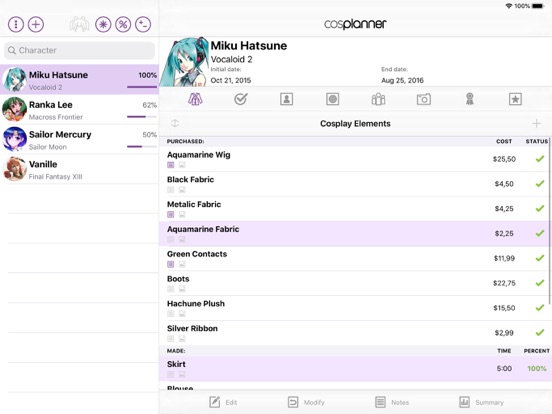Select Ranka Lee in character list
552x414 pixels.
tap(79, 109)
